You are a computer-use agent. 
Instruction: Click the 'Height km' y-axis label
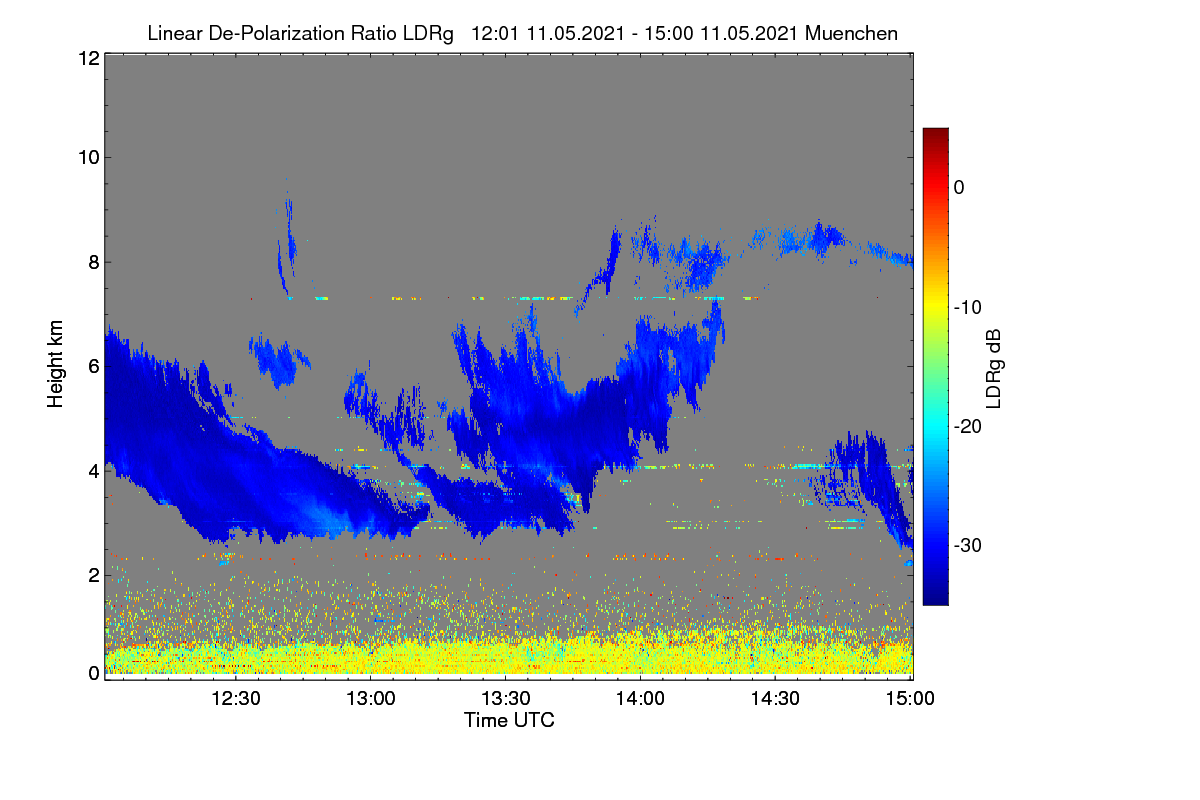[x=57, y=365]
